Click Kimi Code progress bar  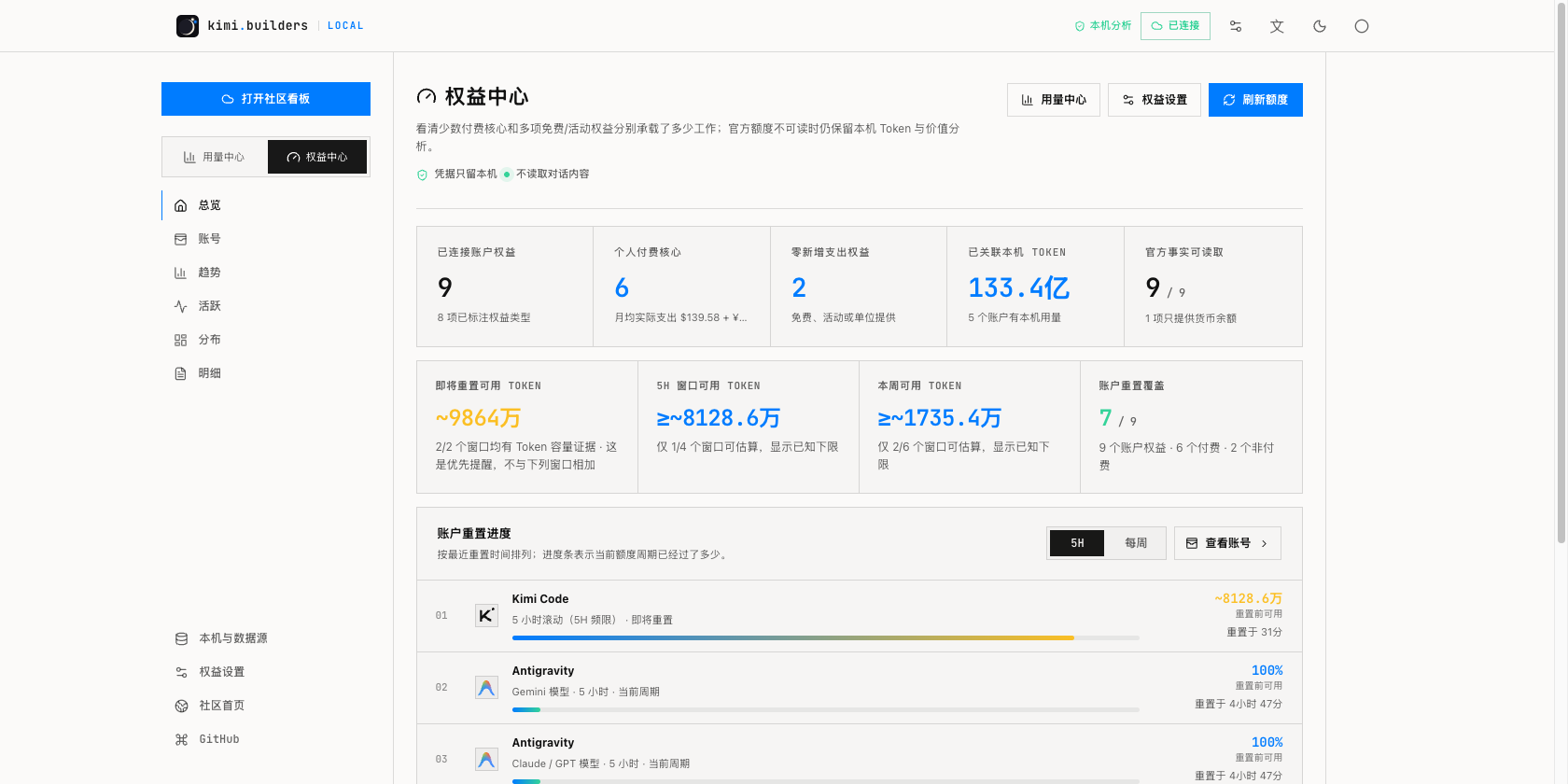click(x=826, y=638)
